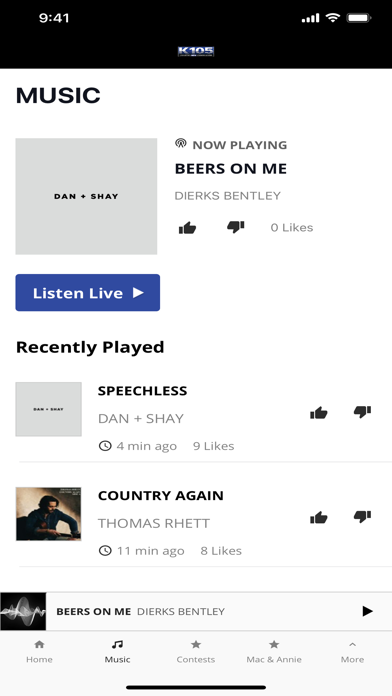Dislike the now playing song Beers On Me

pos(235,227)
